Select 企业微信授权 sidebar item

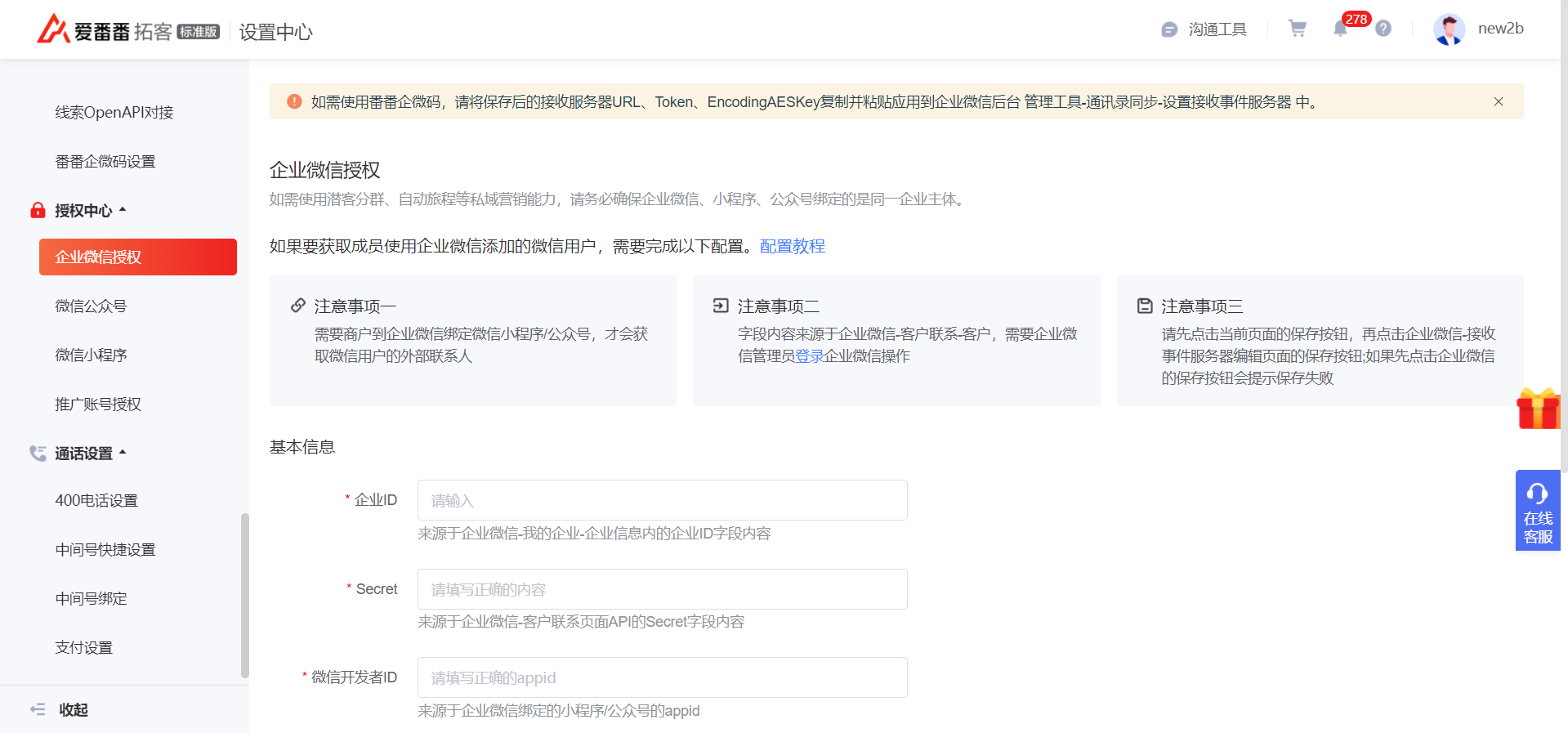click(x=138, y=257)
